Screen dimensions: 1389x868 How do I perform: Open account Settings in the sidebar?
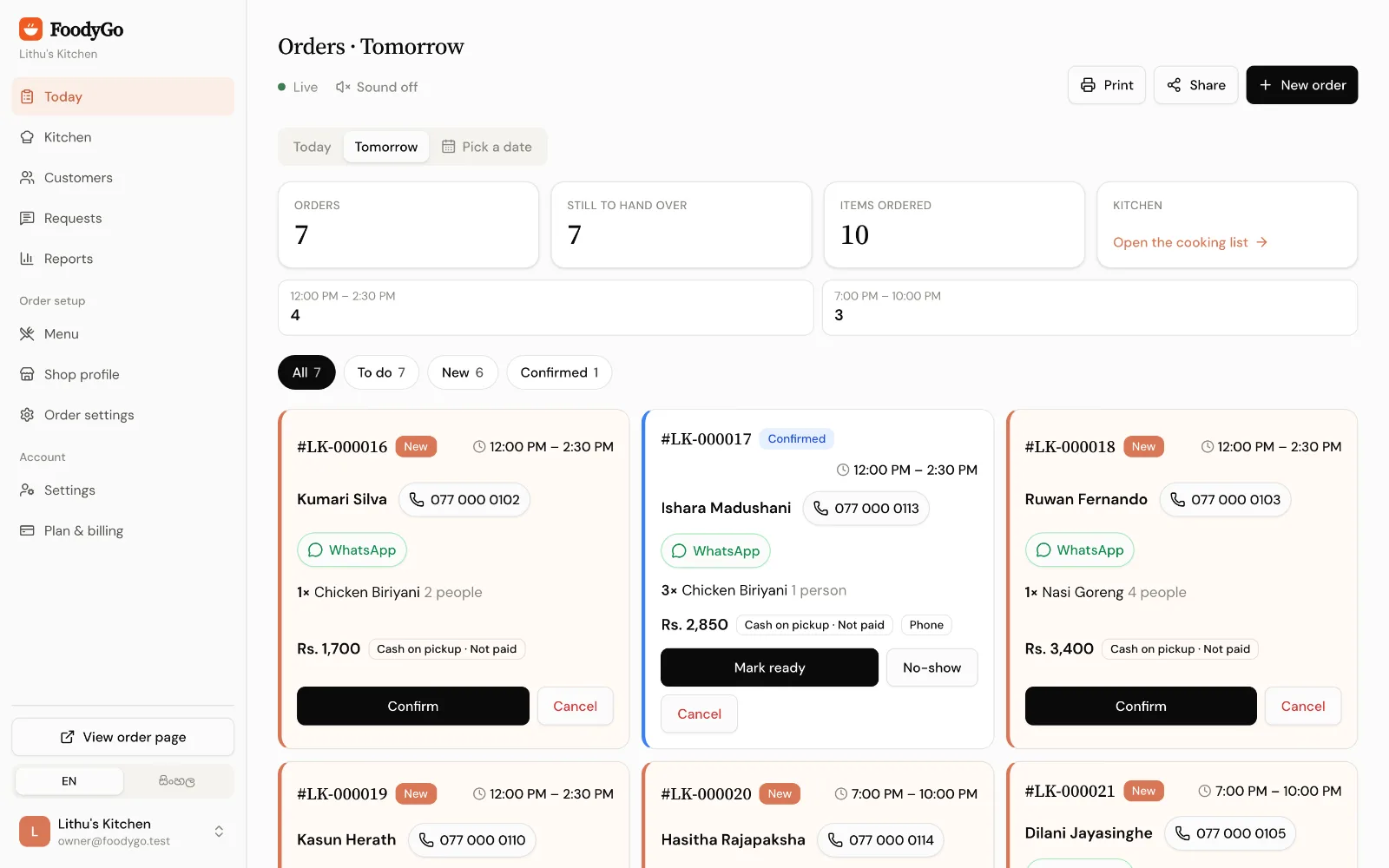pyautogui.click(x=122, y=490)
